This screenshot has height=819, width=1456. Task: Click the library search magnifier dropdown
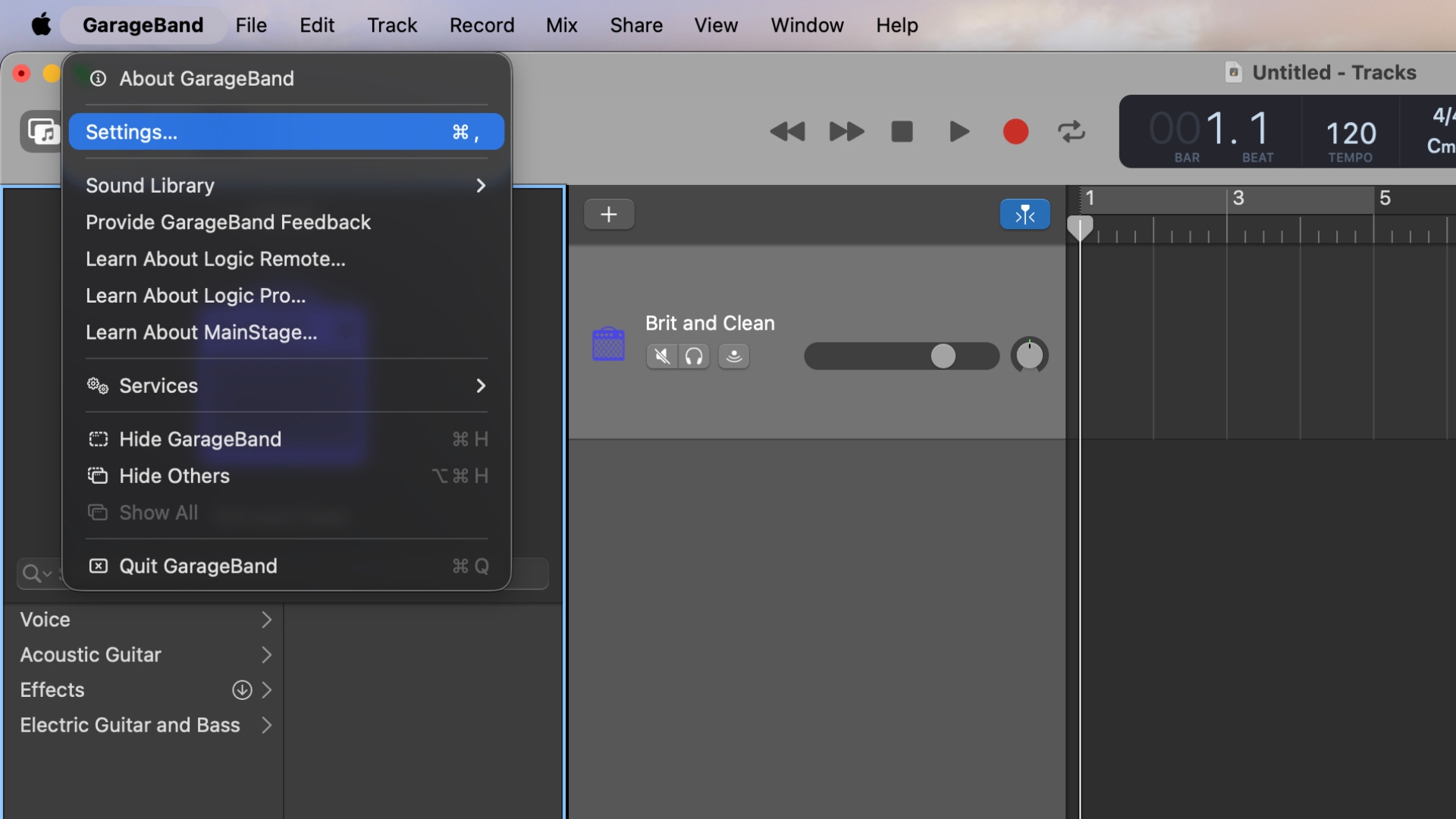coord(36,574)
